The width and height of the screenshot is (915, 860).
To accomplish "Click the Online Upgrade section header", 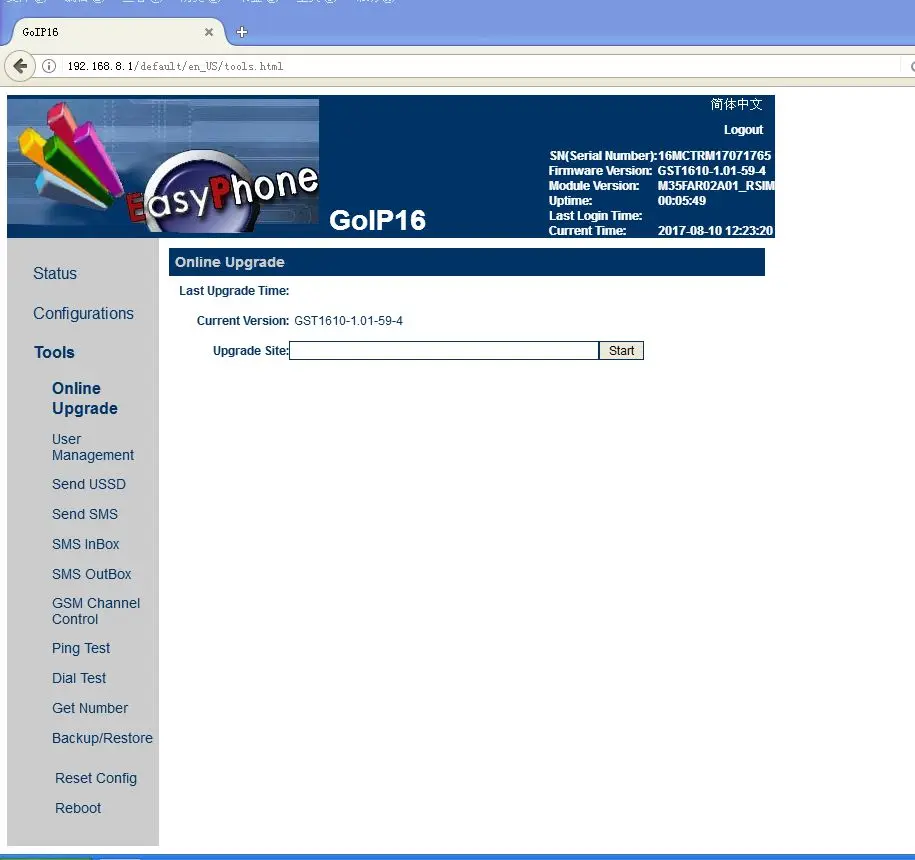I will click(467, 262).
